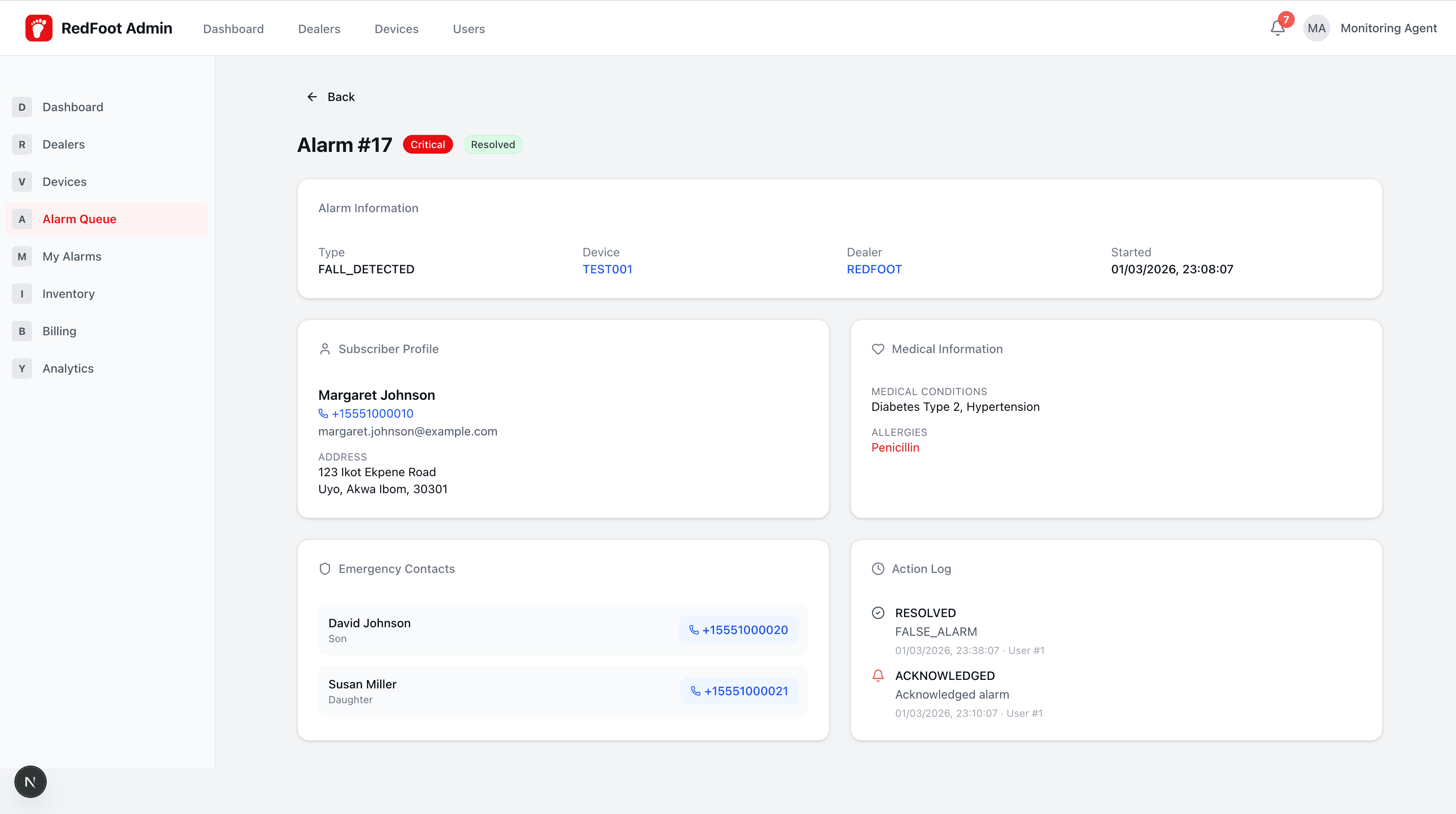Click the Inventory sidebar icon I
This screenshot has width=1456, height=814.
[22, 293]
